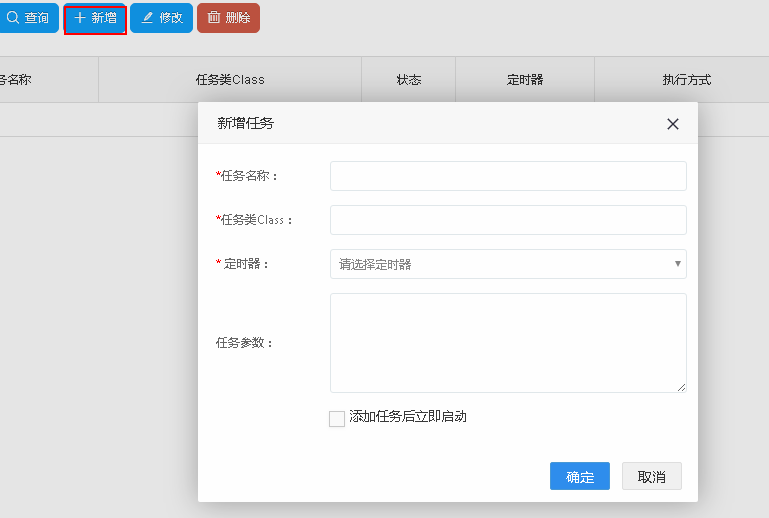
Task: Click into the 任务类Class text field
Action: (x=508, y=220)
